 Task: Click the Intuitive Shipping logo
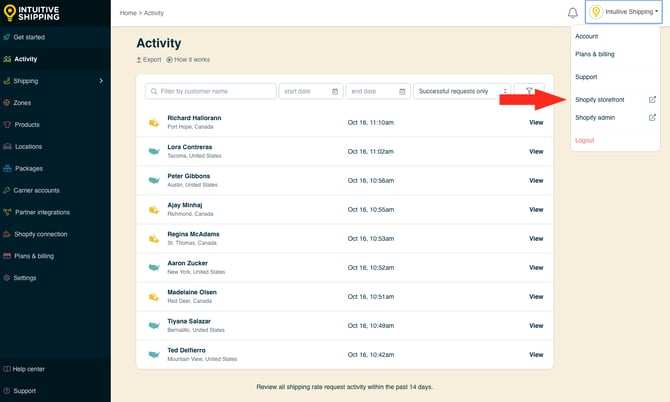click(x=32, y=13)
